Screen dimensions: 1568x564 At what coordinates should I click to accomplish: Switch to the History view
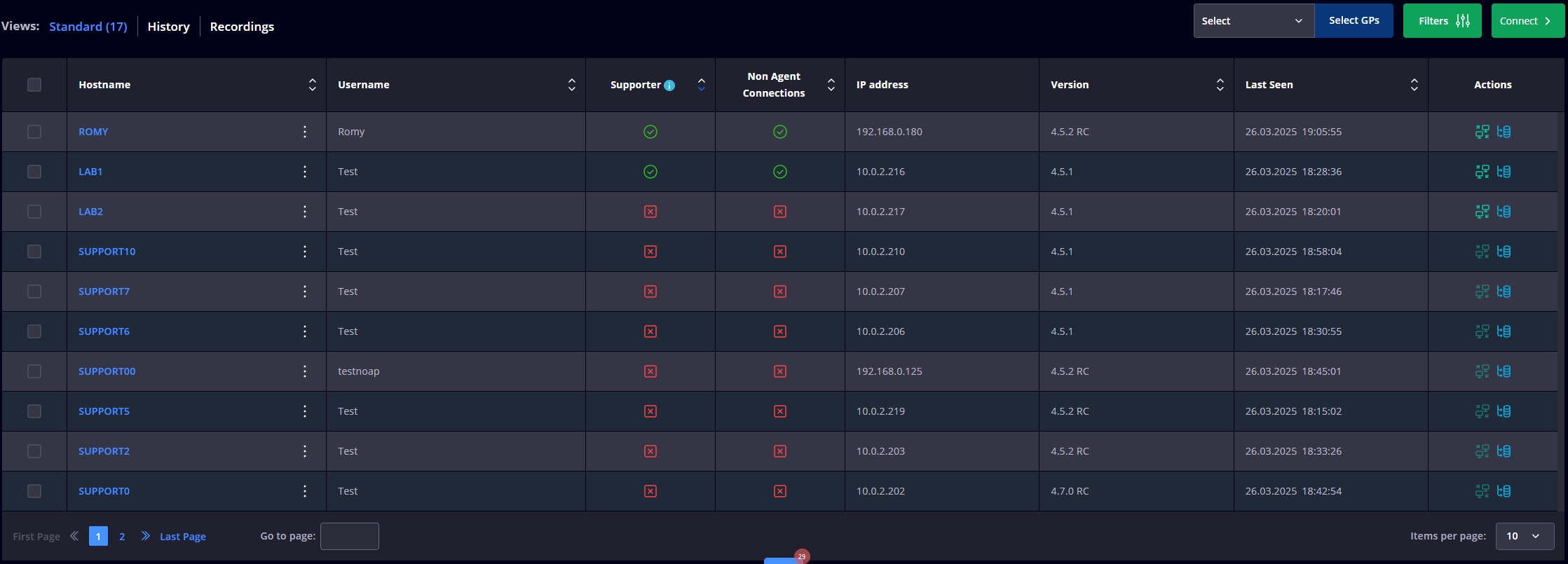[x=168, y=27]
